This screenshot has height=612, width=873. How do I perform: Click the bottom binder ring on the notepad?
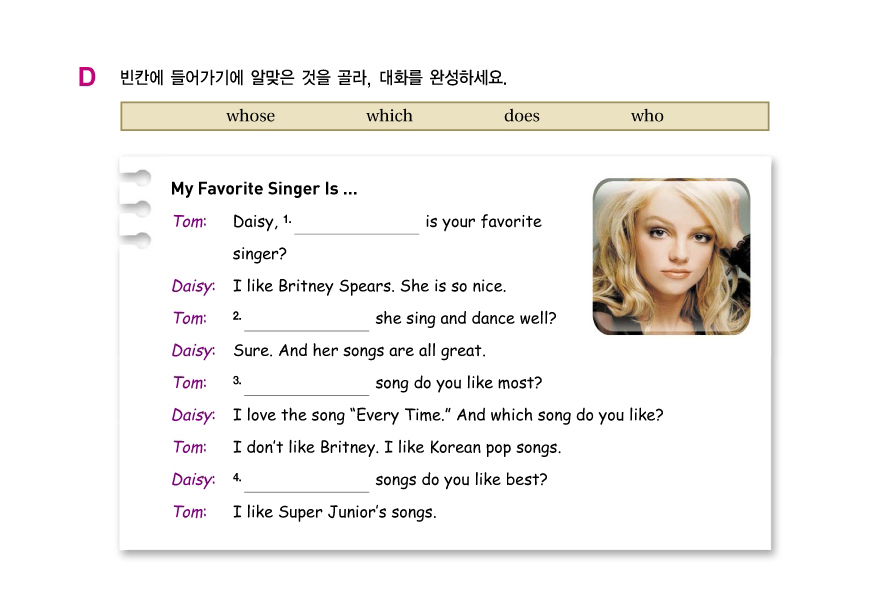click(135, 240)
